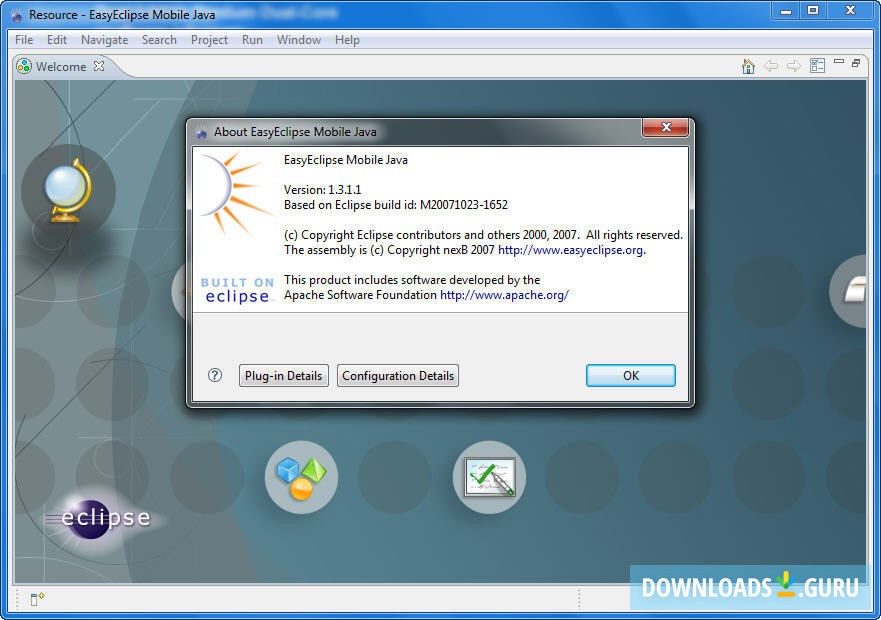Click the Eclipse logo on the Welcome page
The image size is (881, 620).
click(101, 517)
